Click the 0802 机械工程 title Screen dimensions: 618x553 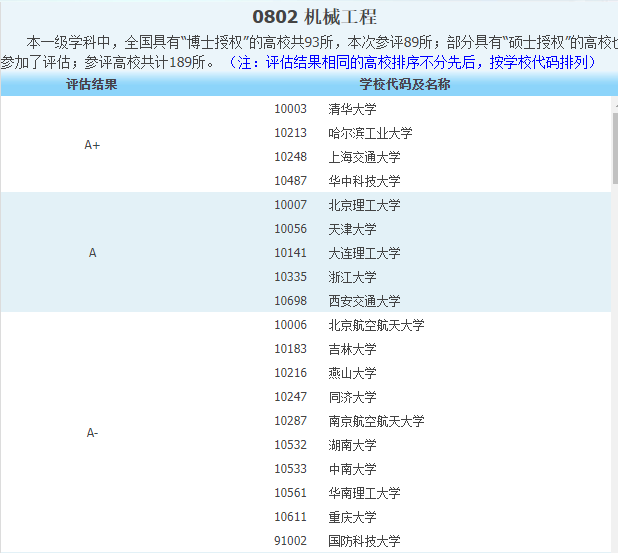click(x=314, y=18)
